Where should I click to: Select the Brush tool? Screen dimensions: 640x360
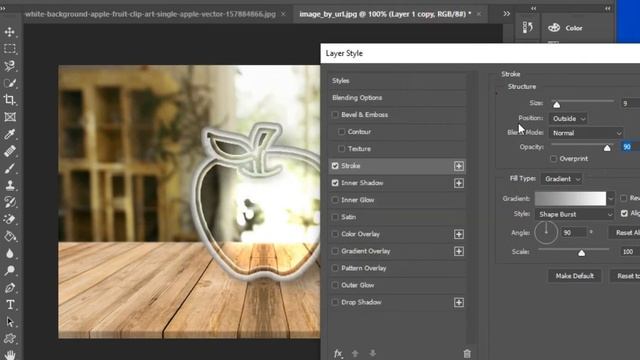pos(10,168)
